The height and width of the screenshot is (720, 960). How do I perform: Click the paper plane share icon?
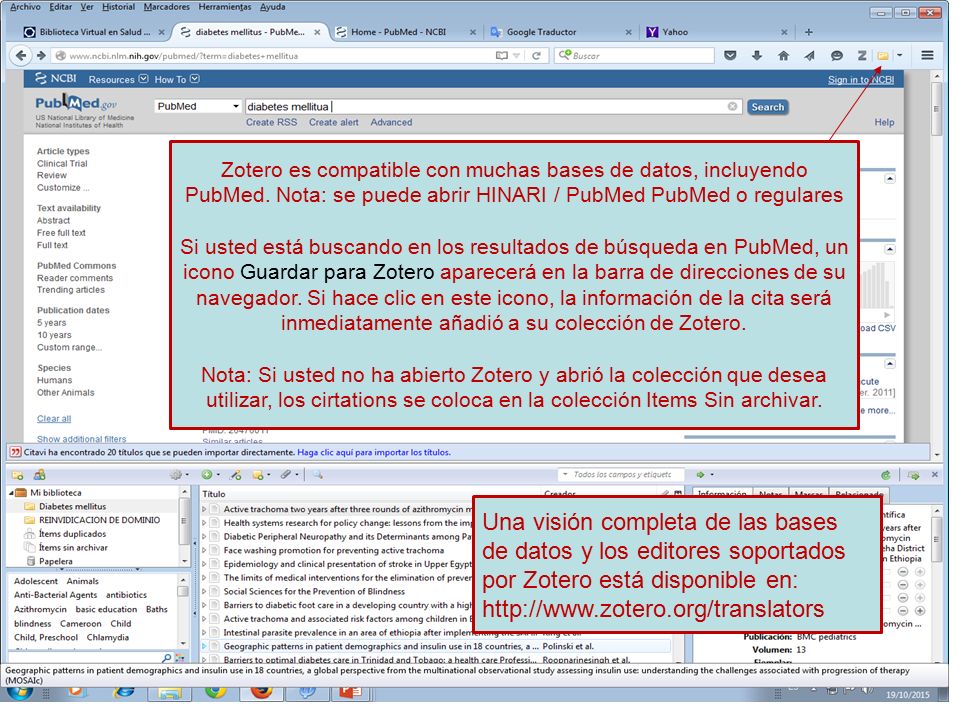(809, 56)
